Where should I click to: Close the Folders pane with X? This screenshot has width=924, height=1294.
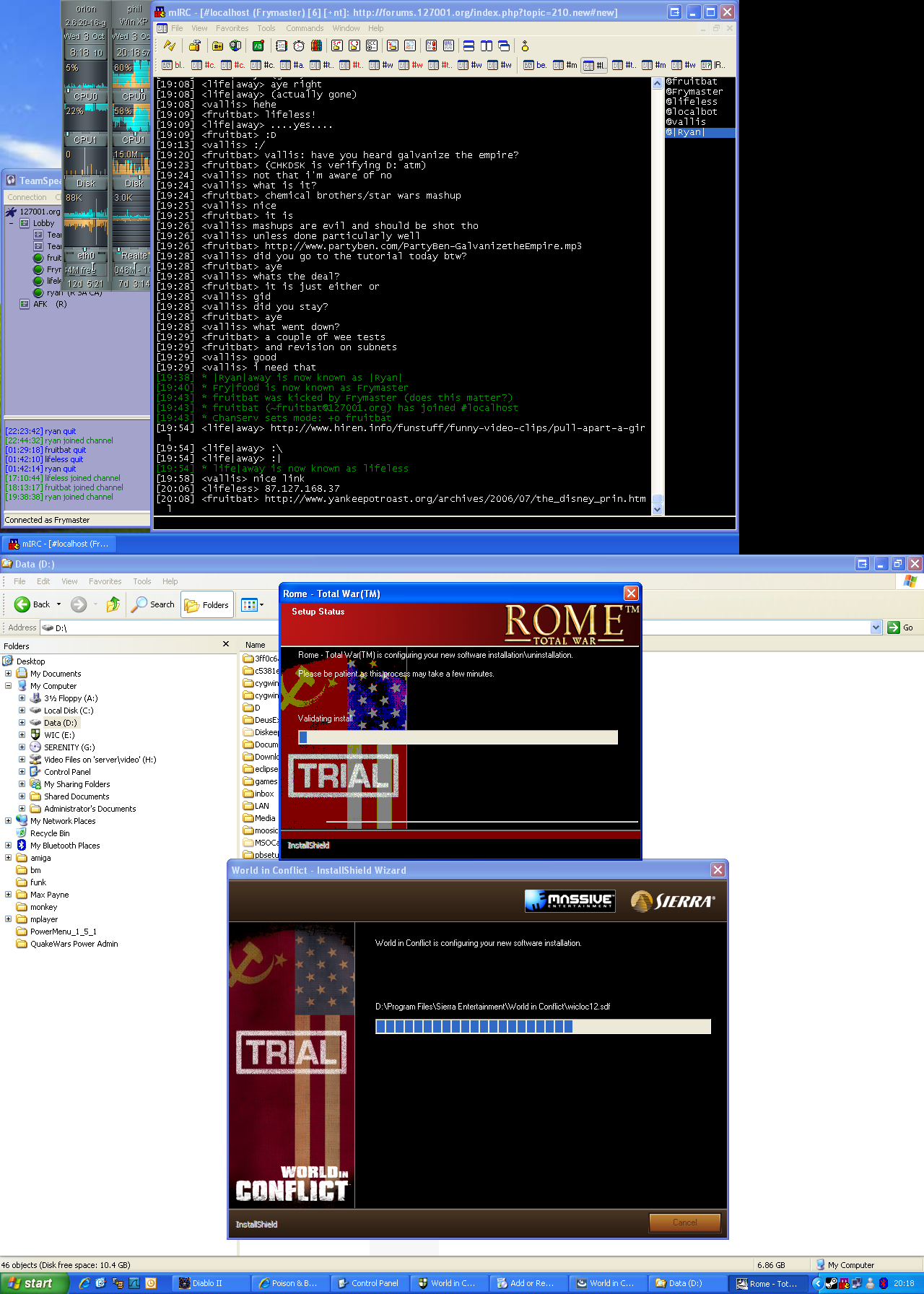pyautogui.click(x=226, y=644)
